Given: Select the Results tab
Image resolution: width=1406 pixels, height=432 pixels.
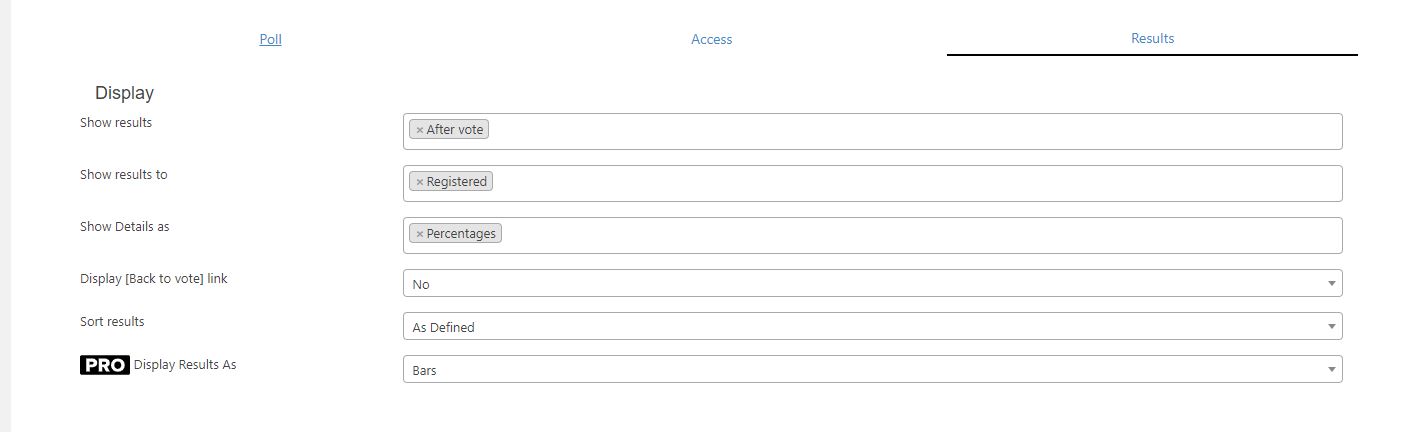Looking at the screenshot, I should (1152, 38).
